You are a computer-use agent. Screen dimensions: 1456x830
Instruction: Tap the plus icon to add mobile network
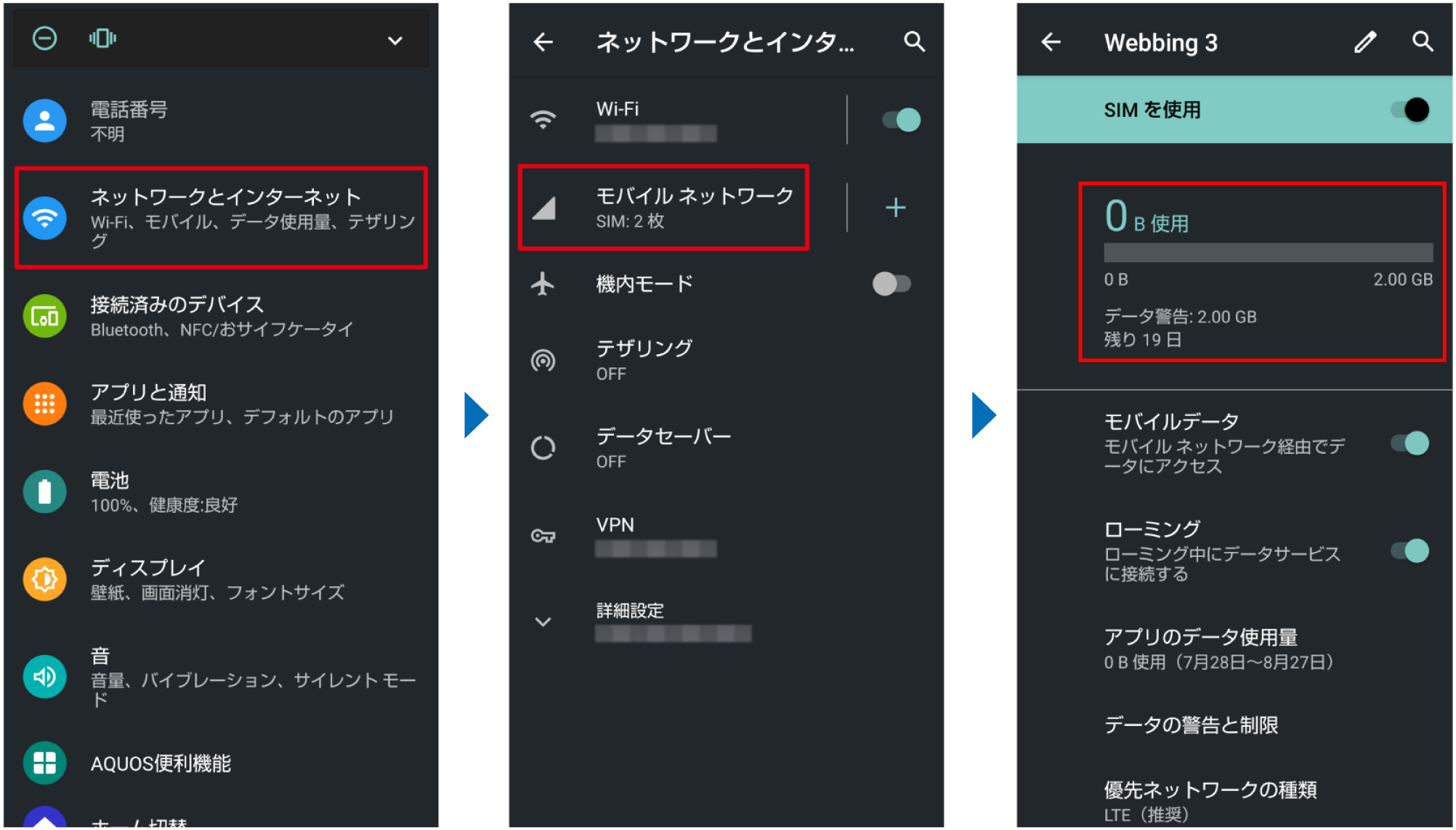pyautogui.click(x=895, y=208)
